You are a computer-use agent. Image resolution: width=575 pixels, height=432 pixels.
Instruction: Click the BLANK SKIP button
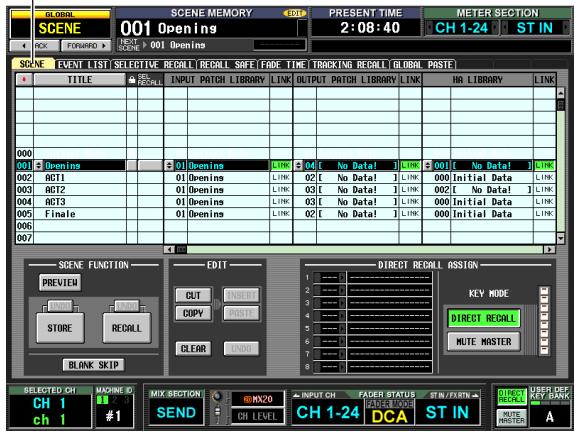[x=94, y=365]
